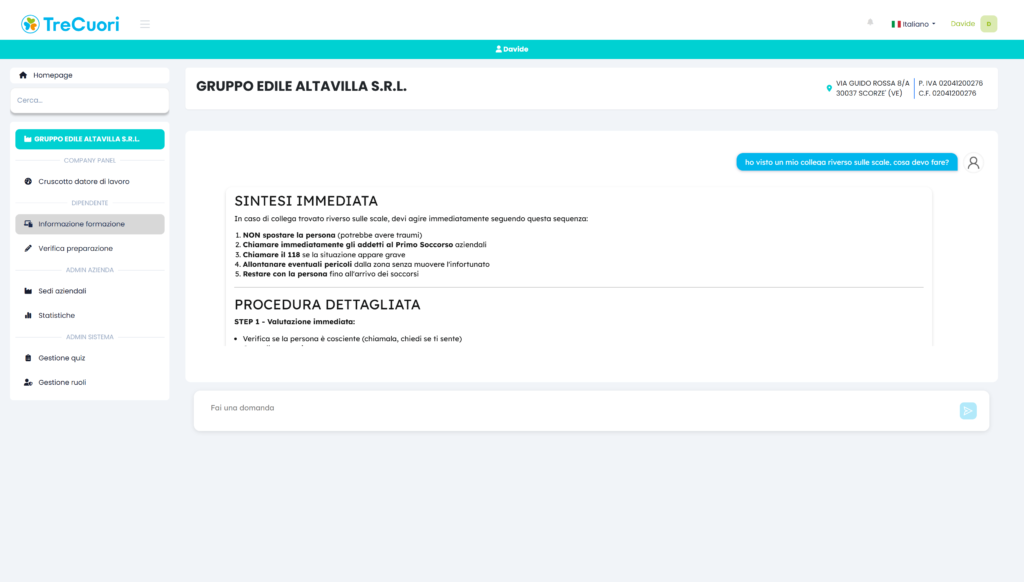Open the Davide username menu in header
Screen dimensions: 1024x582
tap(963, 24)
